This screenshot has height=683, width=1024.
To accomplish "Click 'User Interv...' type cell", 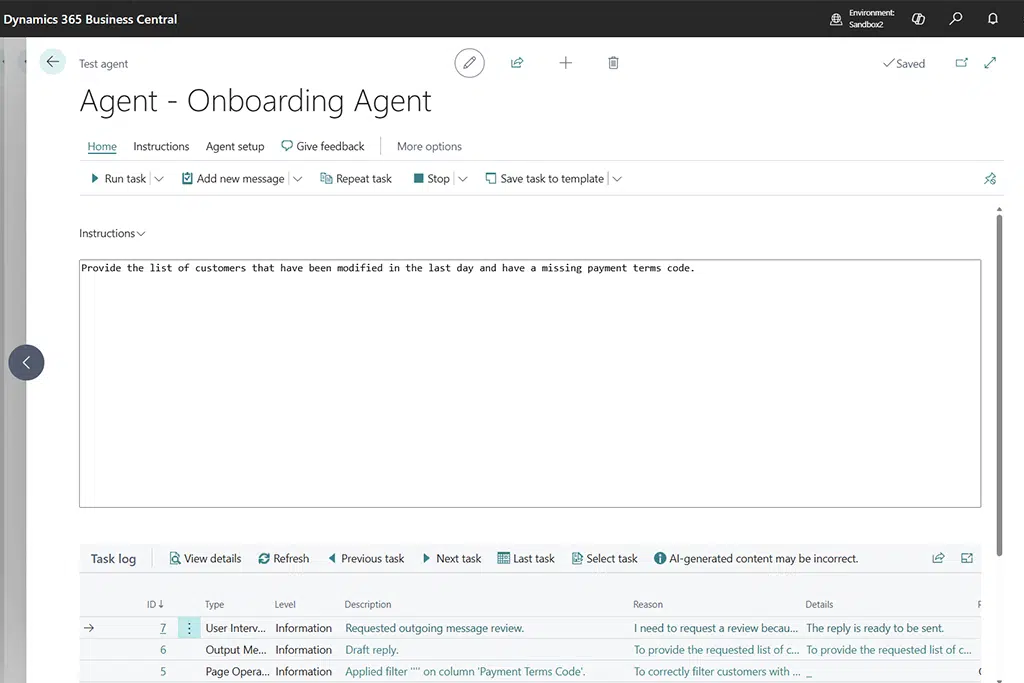I will pos(236,628).
